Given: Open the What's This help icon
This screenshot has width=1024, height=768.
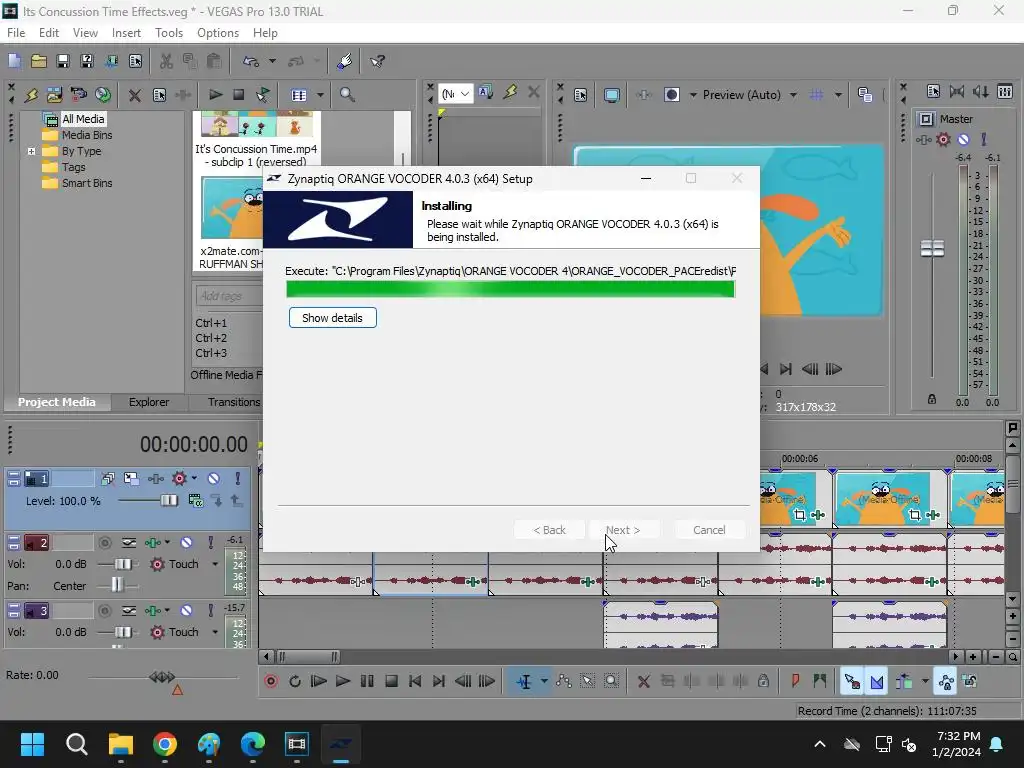Looking at the screenshot, I should click(377, 61).
